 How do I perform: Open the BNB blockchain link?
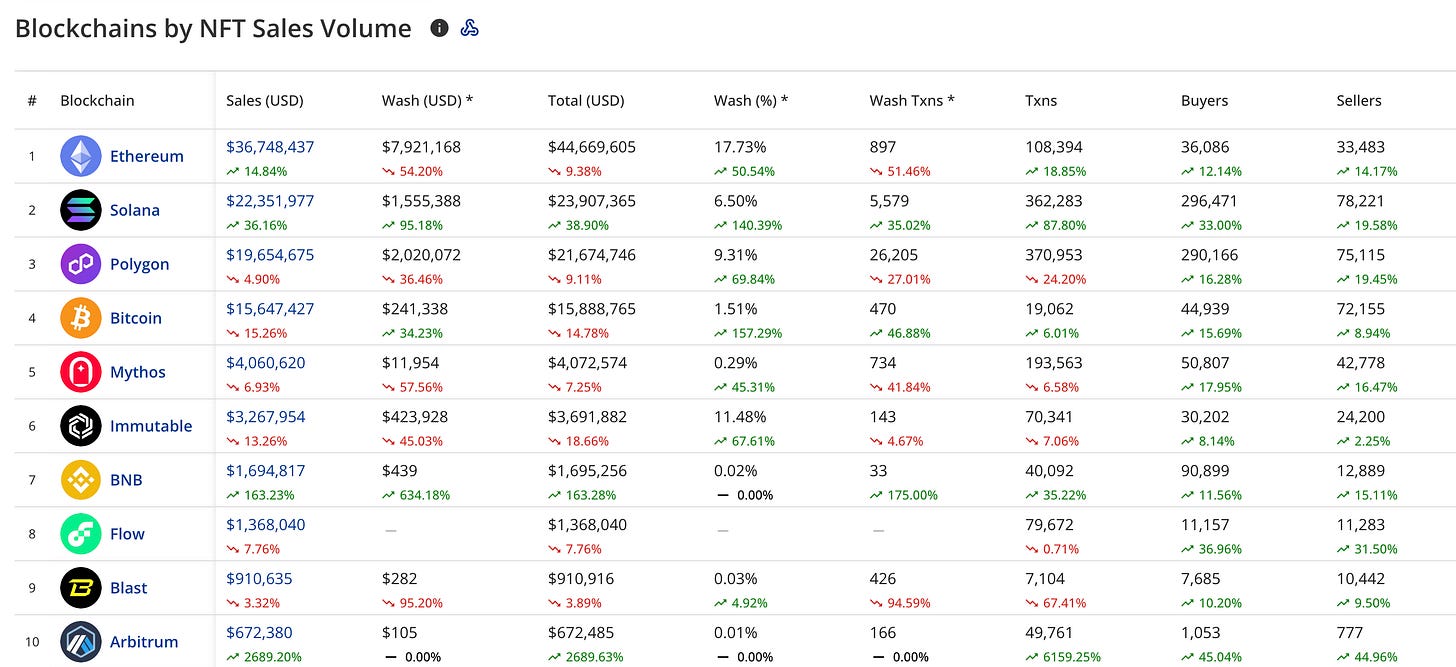tap(126, 480)
